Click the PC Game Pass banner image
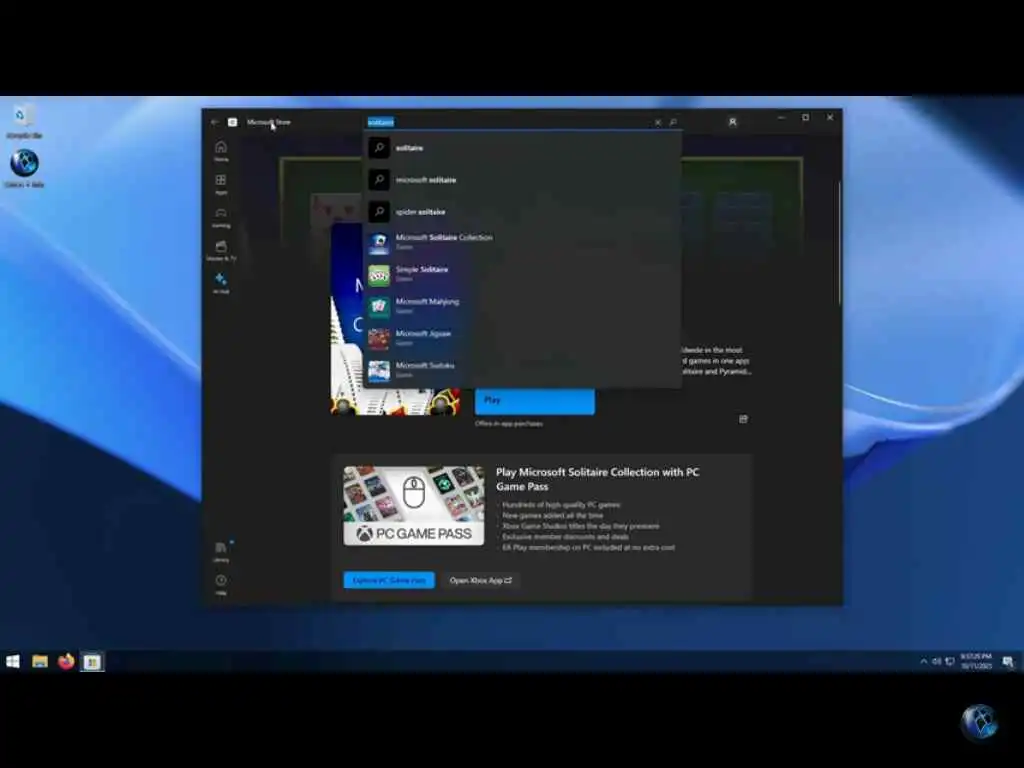The height and width of the screenshot is (768, 1024). (414, 505)
